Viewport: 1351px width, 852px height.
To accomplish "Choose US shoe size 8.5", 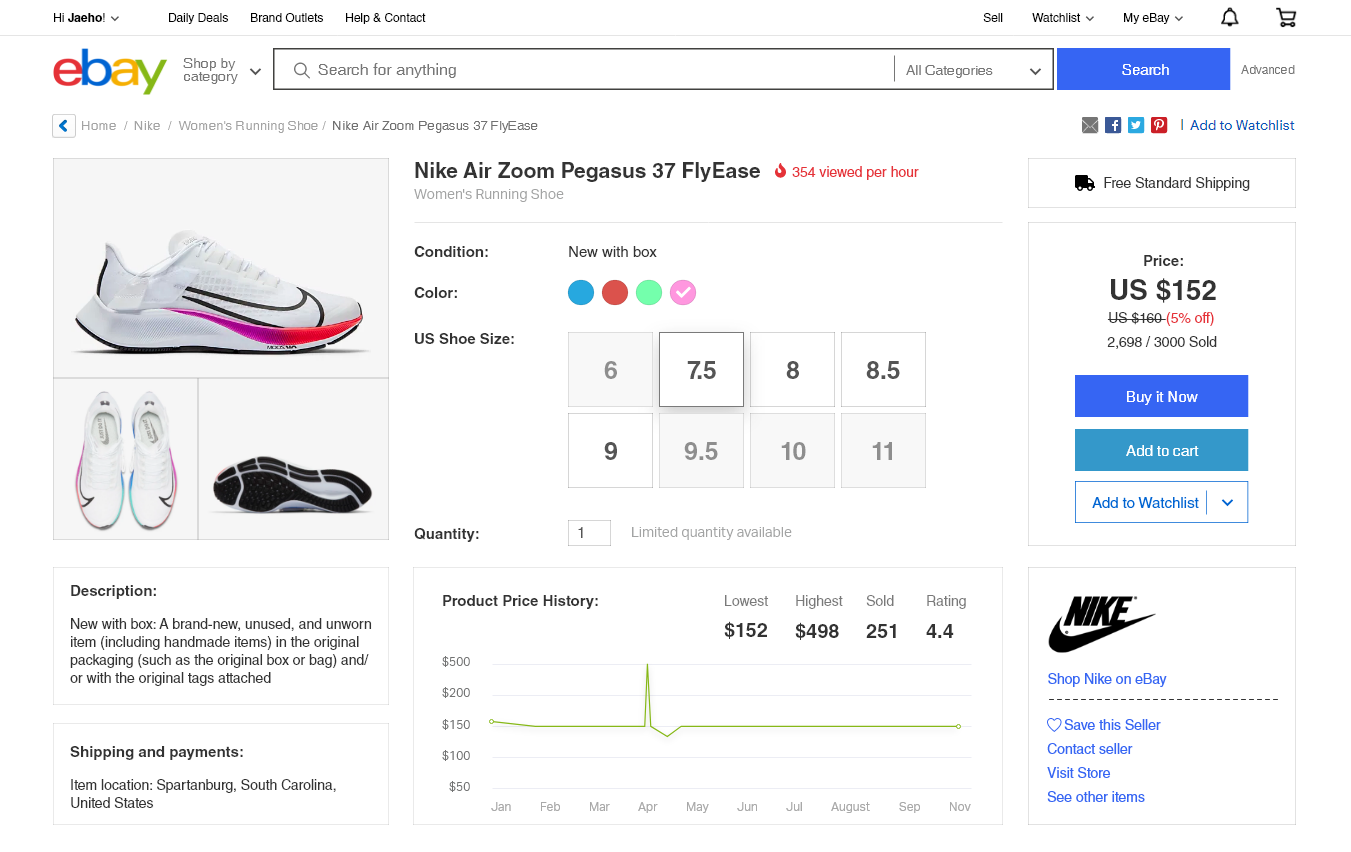I will [883, 370].
